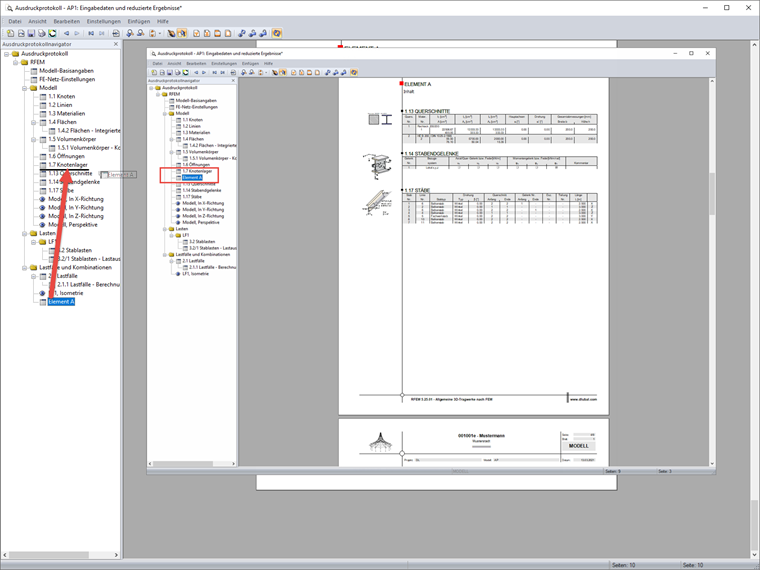The height and width of the screenshot is (570, 760).
Task: Click the floppy disk save icon
Action: pos(32,33)
